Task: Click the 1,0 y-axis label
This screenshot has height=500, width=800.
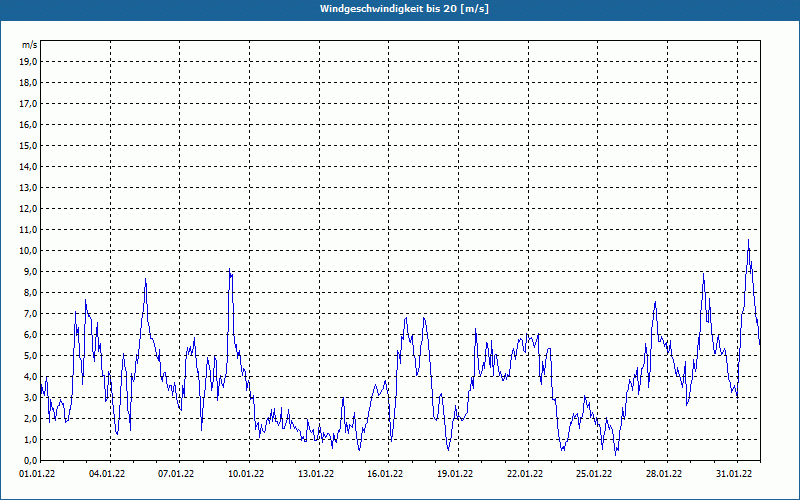Action: [30, 440]
